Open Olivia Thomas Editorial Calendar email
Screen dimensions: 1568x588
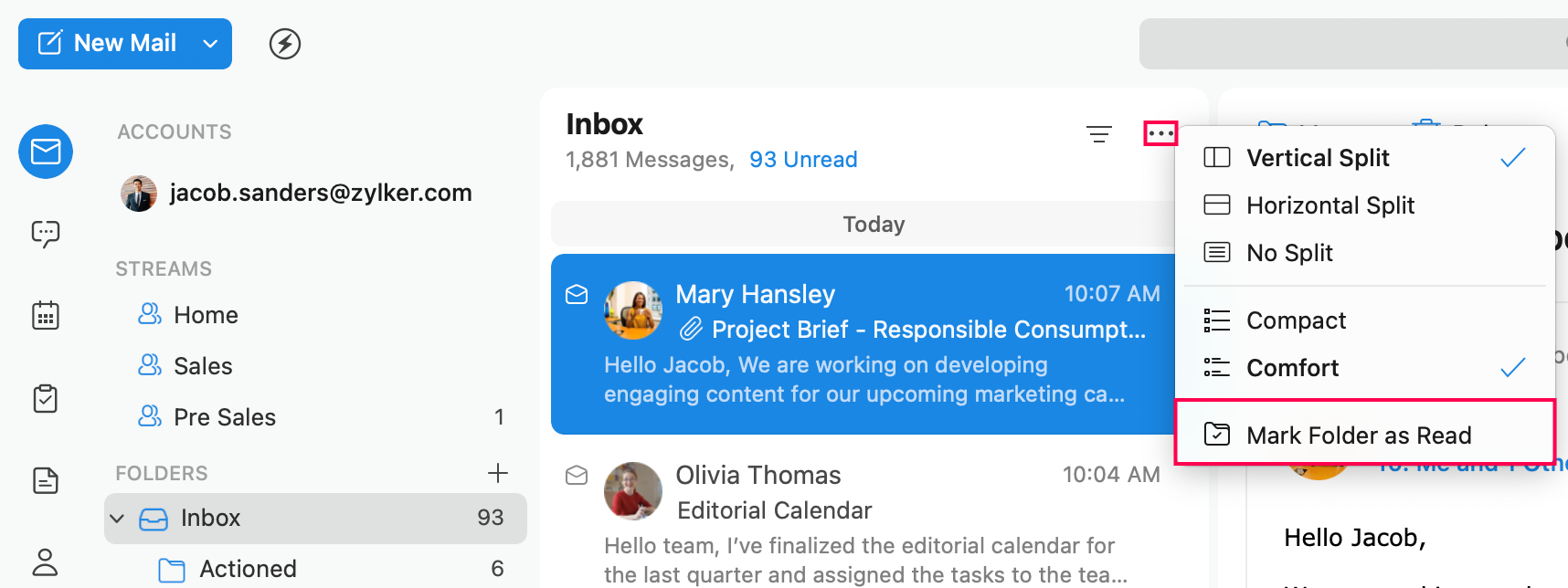(863, 515)
